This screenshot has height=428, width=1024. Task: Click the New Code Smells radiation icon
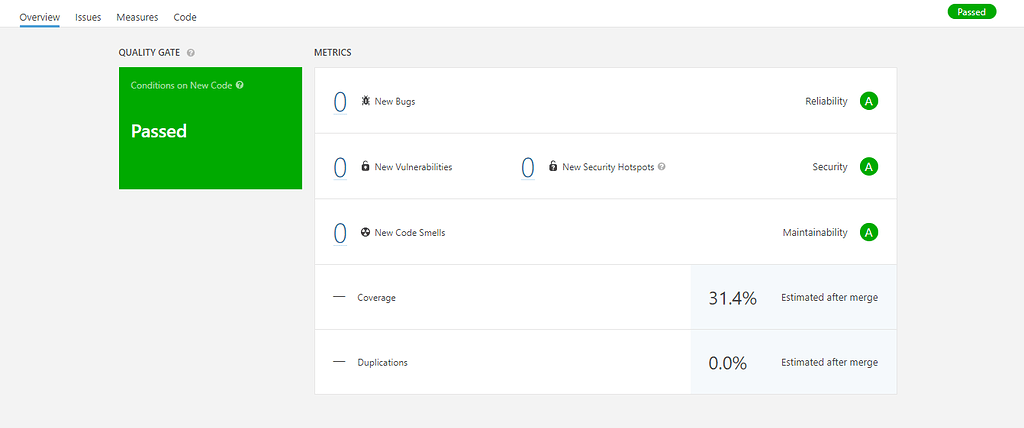[x=366, y=232]
